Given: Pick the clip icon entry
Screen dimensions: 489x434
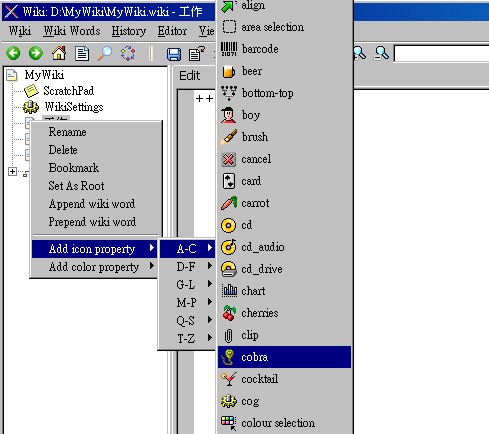Looking at the screenshot, I should (x=285, y=335).
